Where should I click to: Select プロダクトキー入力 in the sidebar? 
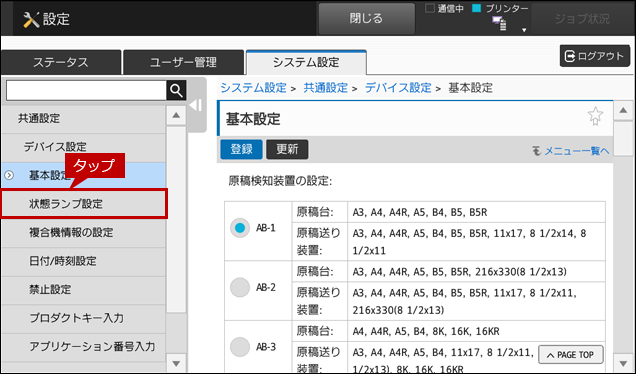pyautogui.click(x=84, y=318)
